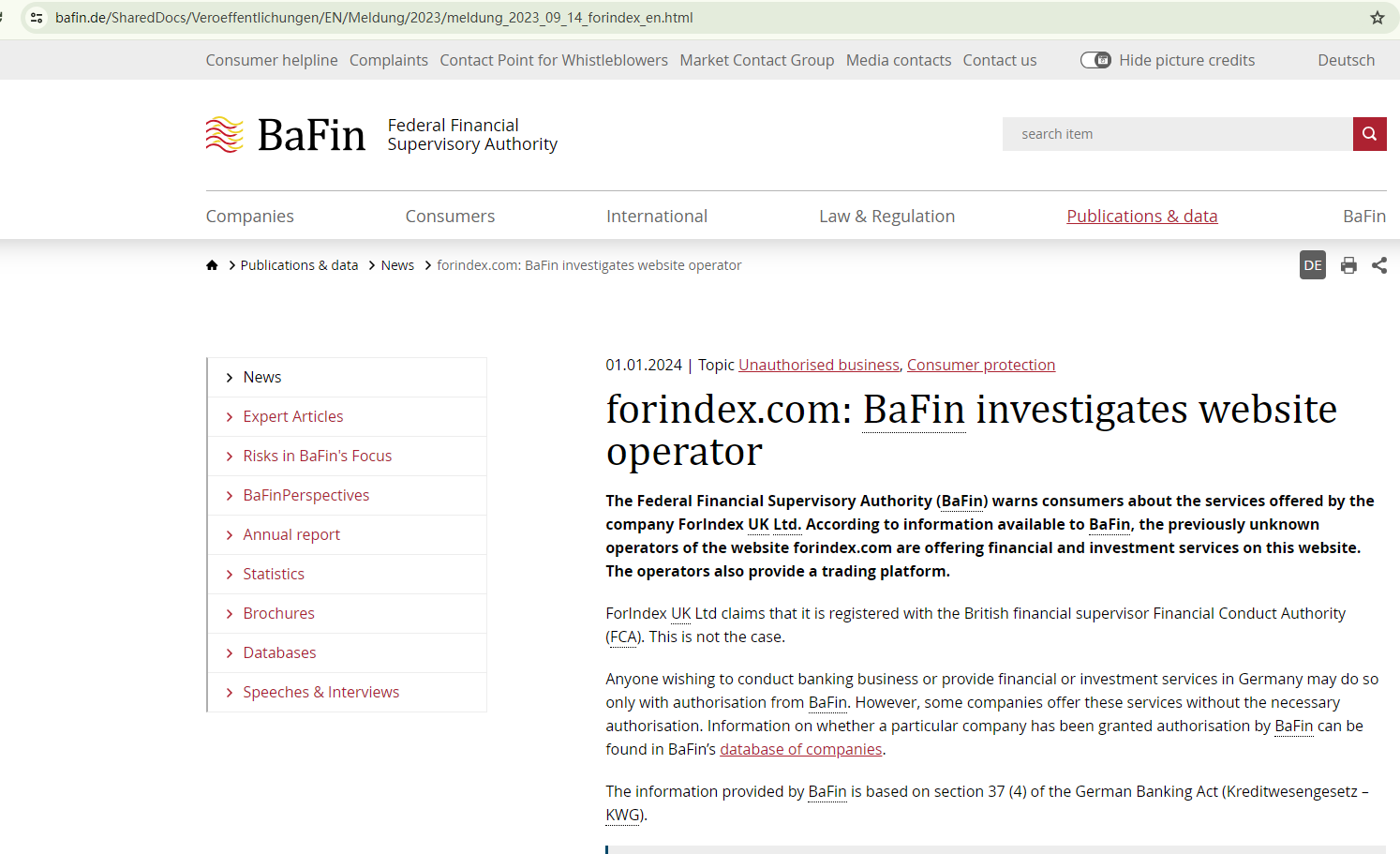Viewport: 1400px width, 854px height.
Task: Focus the search item input field
Action: [x=1178, y=134]
